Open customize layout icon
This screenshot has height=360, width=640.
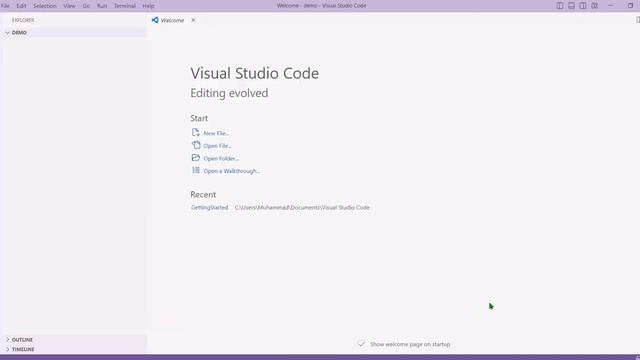pyautogui.click(x=595, y=6)
